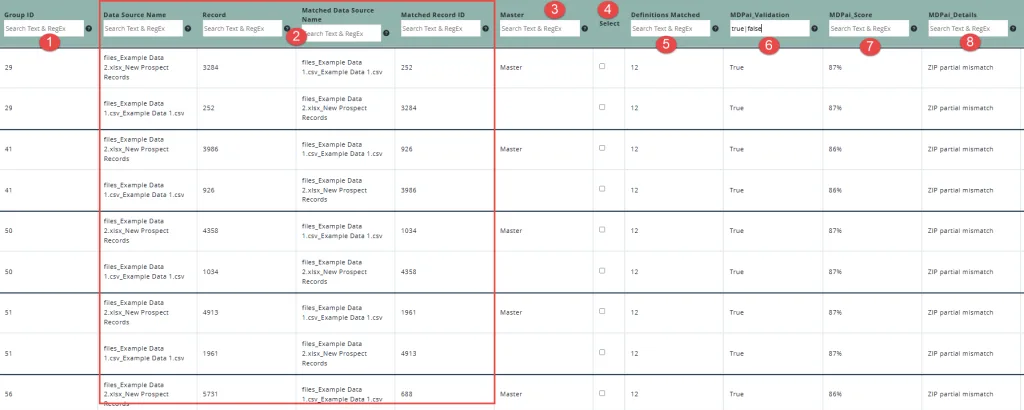The image size is (1024, 410).
Task: Tick the Select checkbox for record 252 row
Action: click(x=602, y=107)
